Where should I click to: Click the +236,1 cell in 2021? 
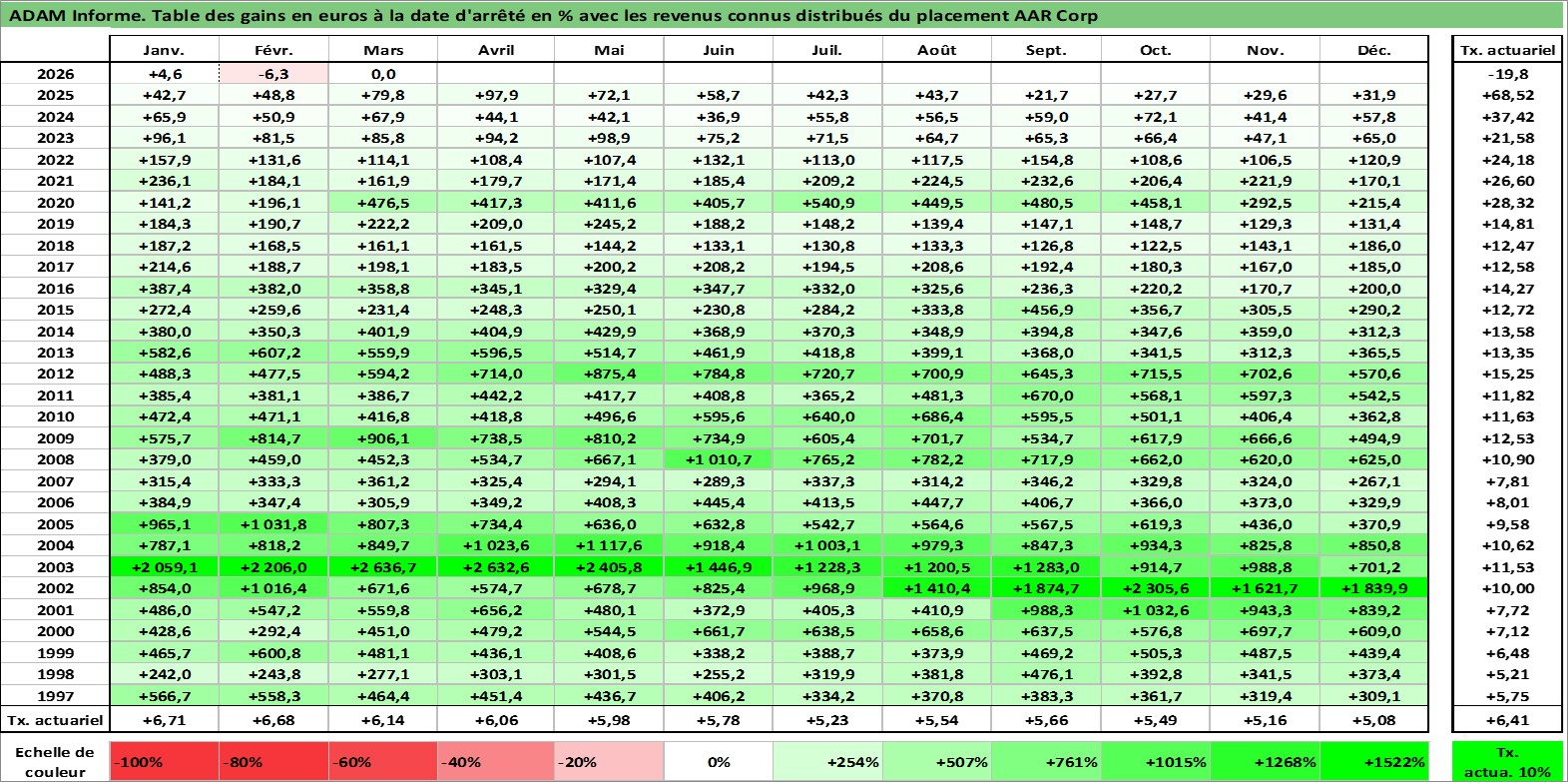click(x=165, y=181)
